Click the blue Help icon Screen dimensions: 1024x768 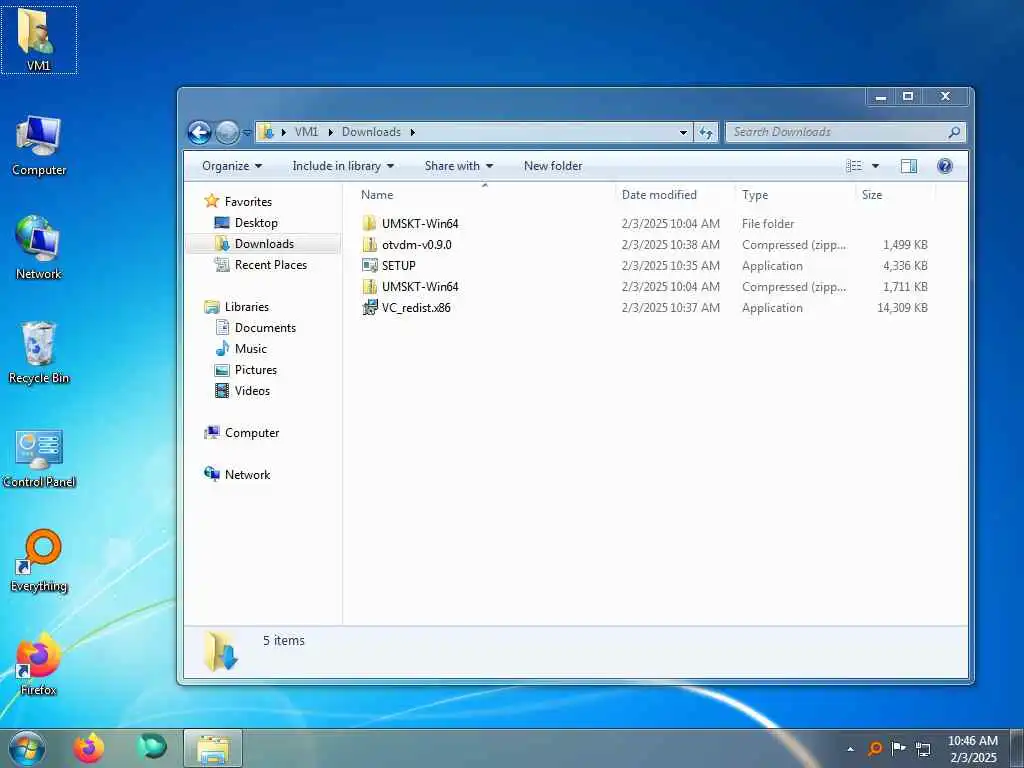coord(944,166)
